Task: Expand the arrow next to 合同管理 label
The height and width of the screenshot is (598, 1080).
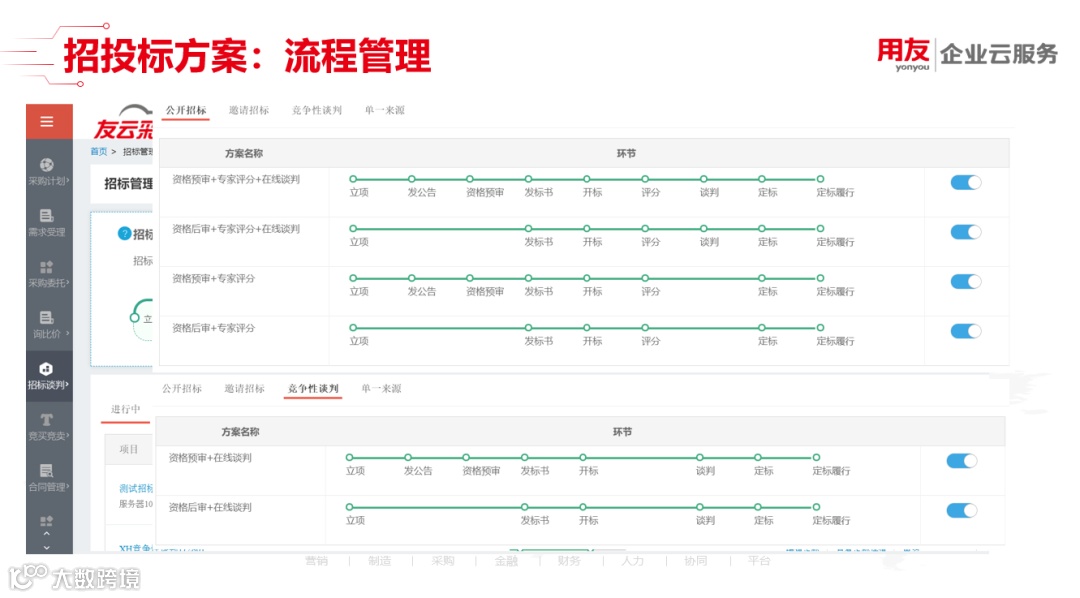Action: (x=68, y=486)
